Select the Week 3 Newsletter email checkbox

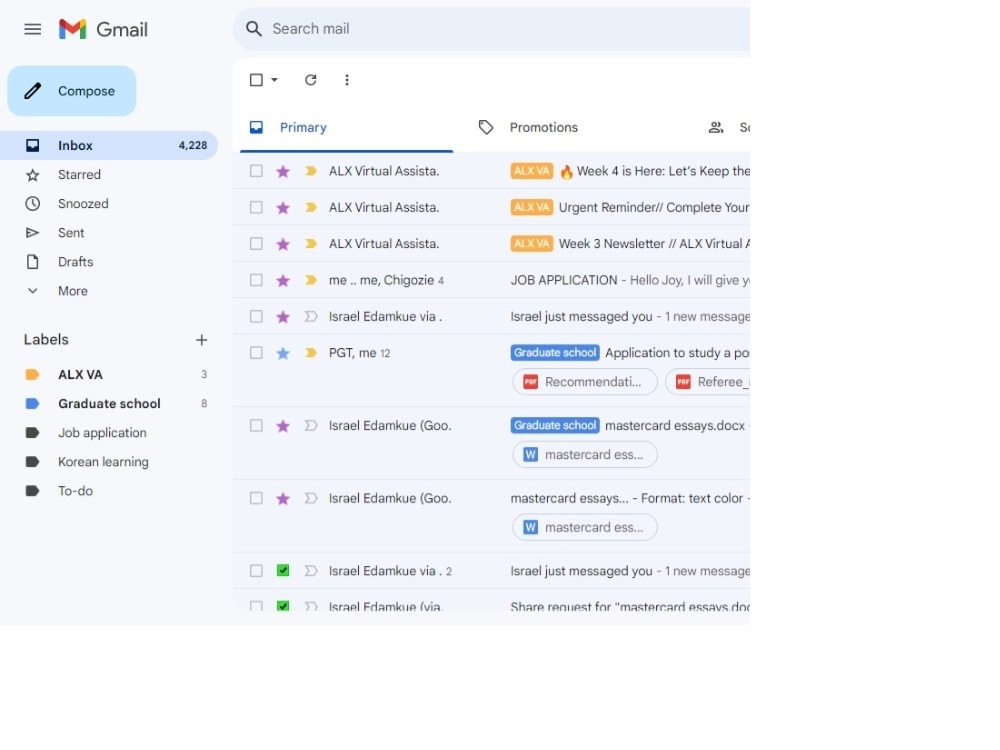256,244
